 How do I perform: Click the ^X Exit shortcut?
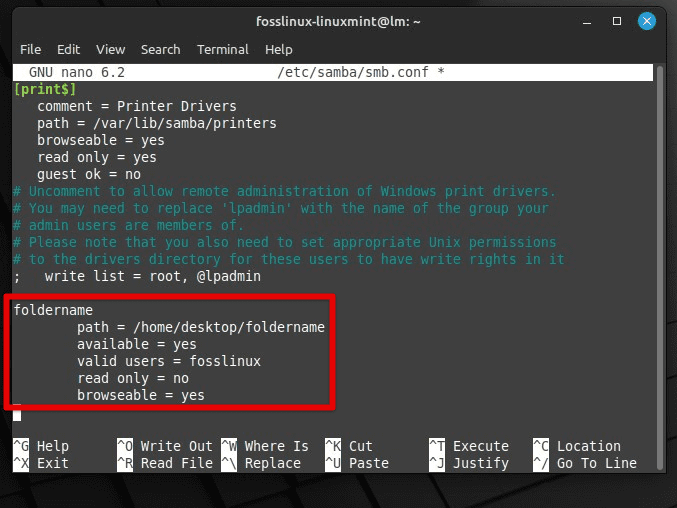point(41,463)
